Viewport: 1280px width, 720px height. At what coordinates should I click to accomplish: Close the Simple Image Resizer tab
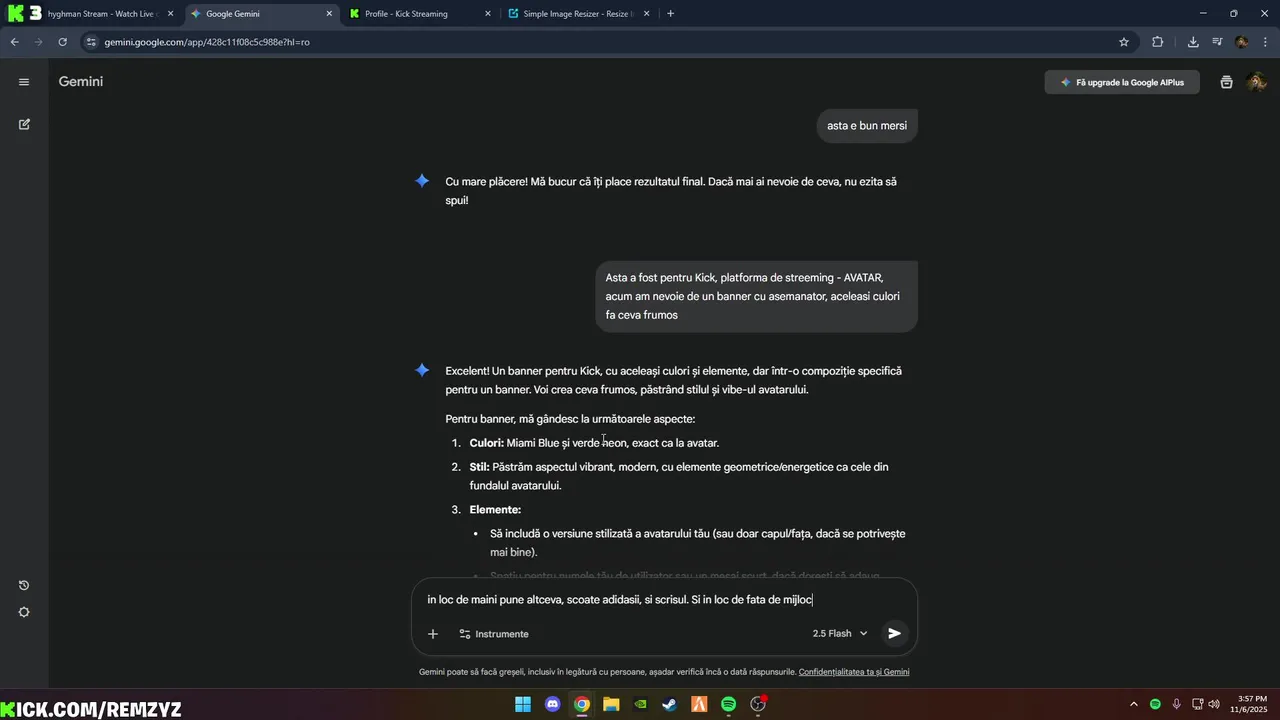coord(646,14)
